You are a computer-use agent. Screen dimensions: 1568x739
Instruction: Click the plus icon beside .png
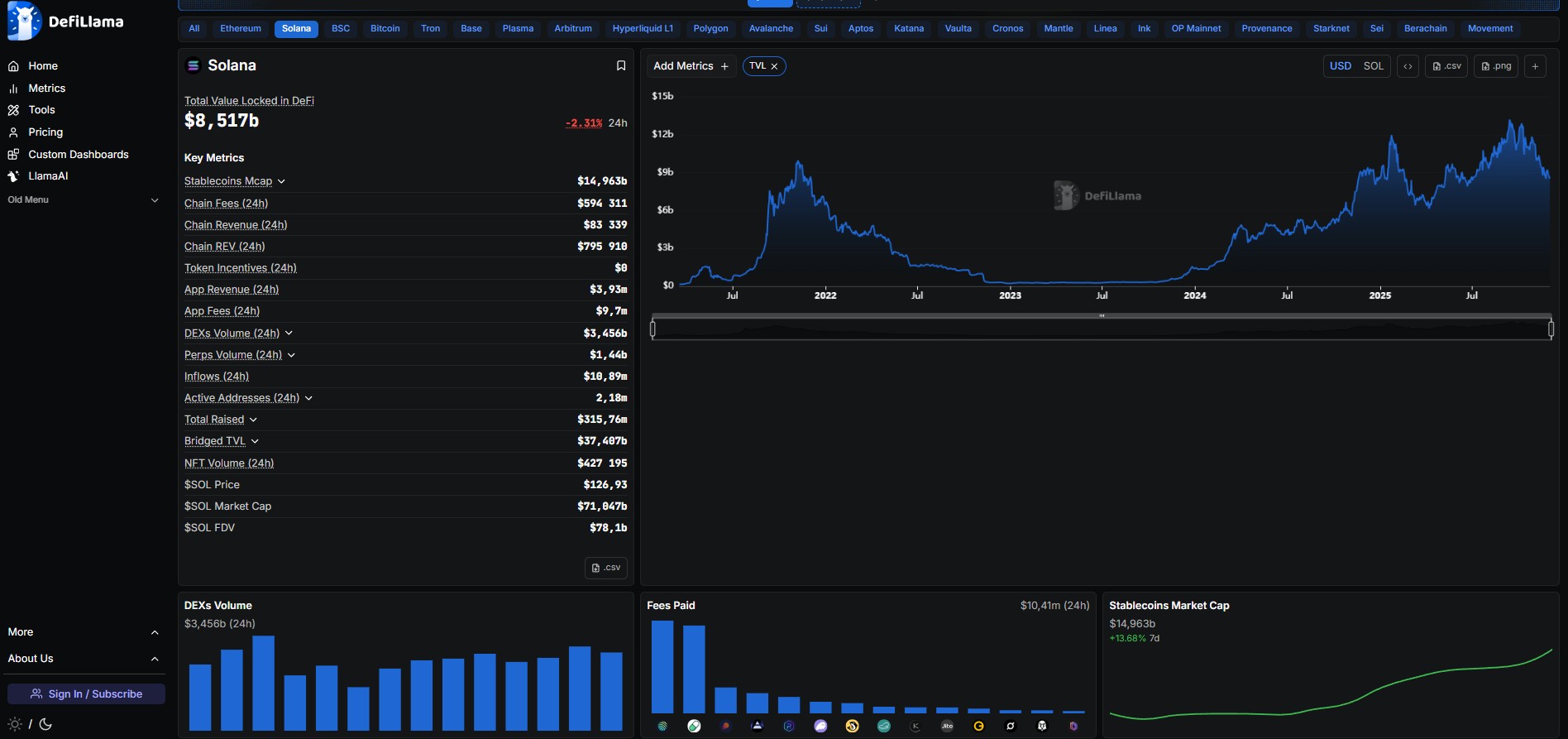point(1535,66)
